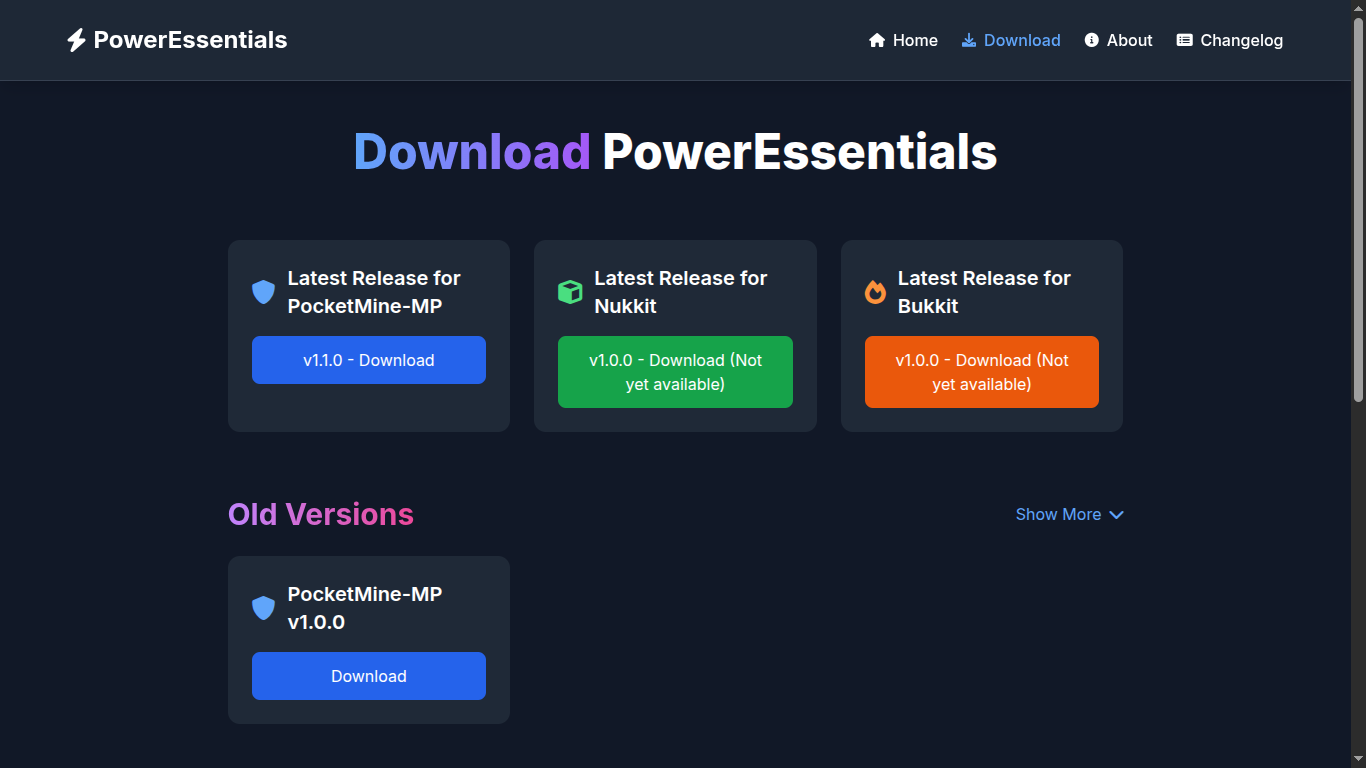Screen dimensions: 1366x768
Task: Click the download tray icon in navbar
Action: coord(969,40)
